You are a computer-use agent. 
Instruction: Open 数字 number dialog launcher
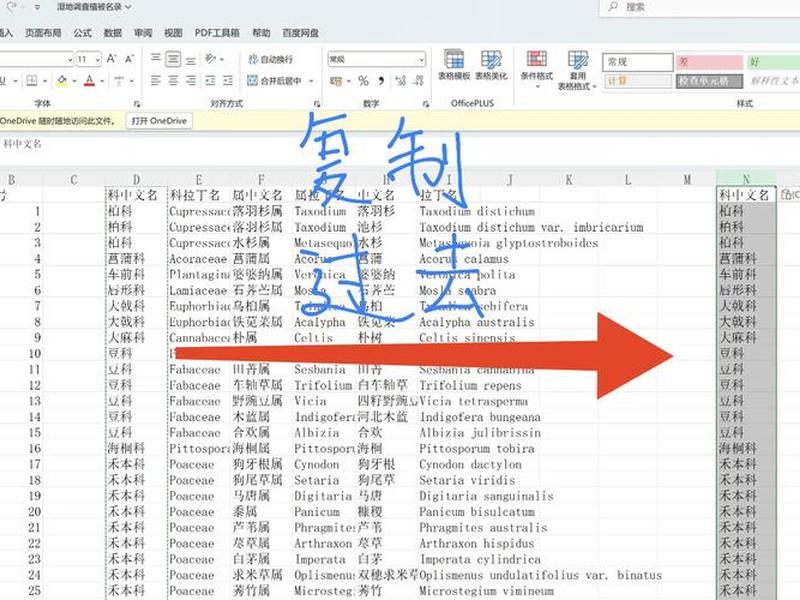[x=426, y=104]
